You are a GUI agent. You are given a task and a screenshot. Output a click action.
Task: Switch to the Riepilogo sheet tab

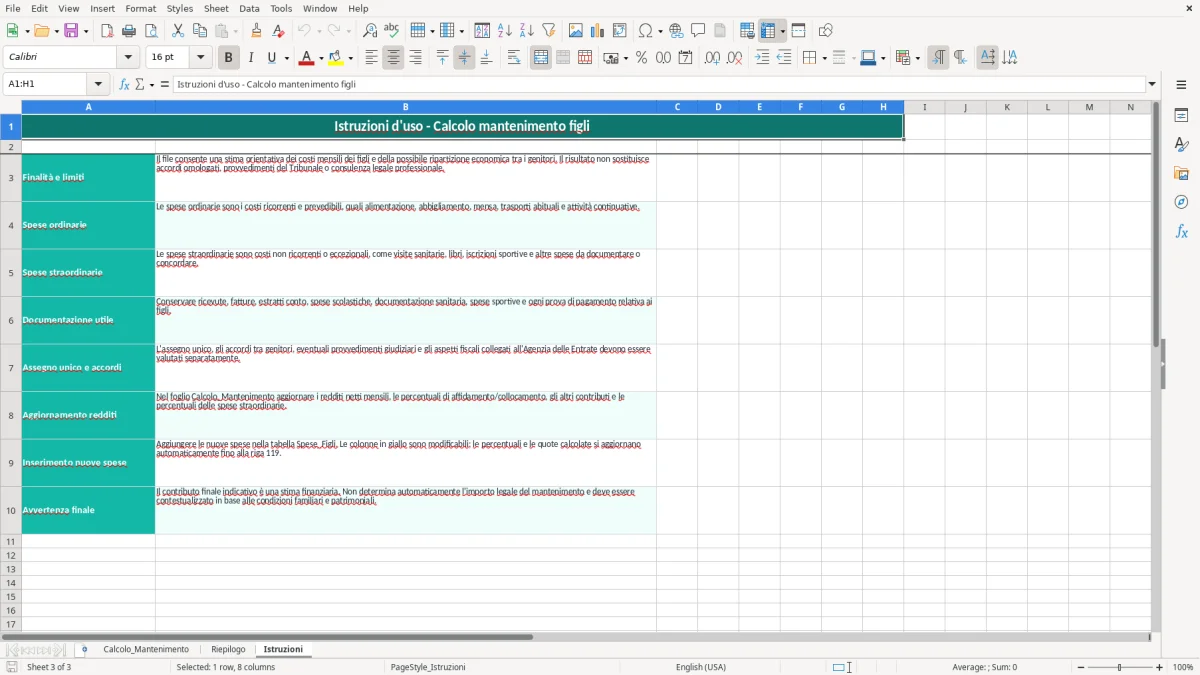coord(228,649)
